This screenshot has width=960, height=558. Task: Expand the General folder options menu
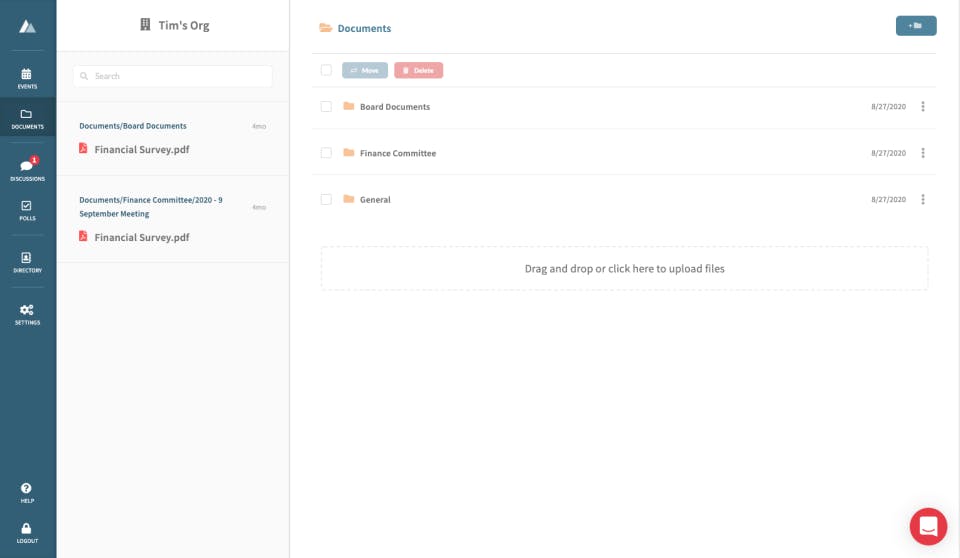click(922, 199)
